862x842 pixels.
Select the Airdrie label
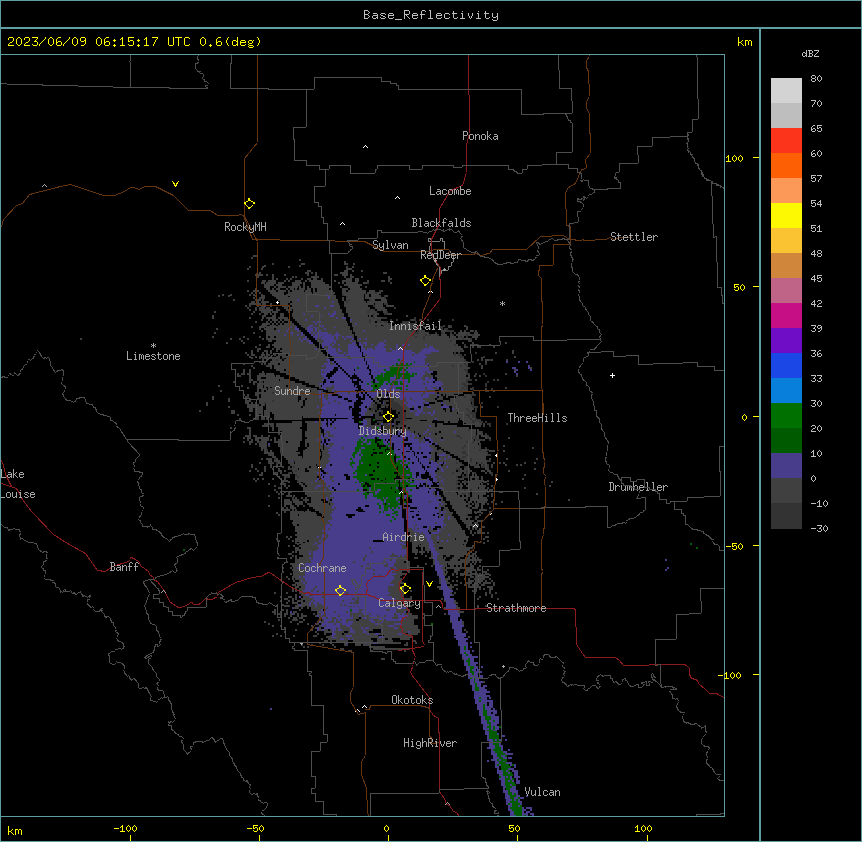404,537
